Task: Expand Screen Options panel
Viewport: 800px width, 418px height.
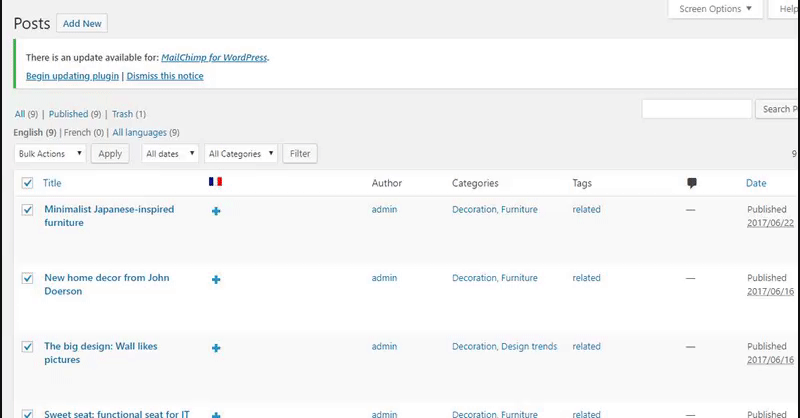Action: (x=715, y=9)
